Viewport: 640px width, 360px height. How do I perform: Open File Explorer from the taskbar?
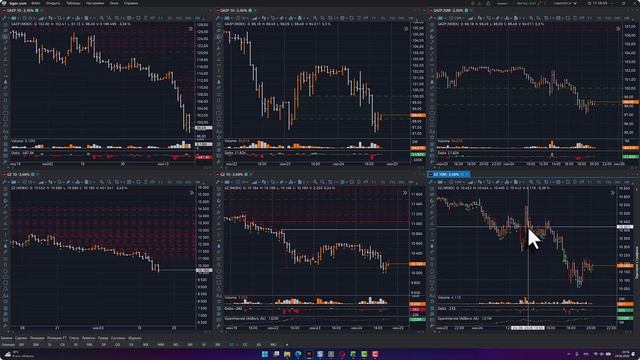point(287,354)
